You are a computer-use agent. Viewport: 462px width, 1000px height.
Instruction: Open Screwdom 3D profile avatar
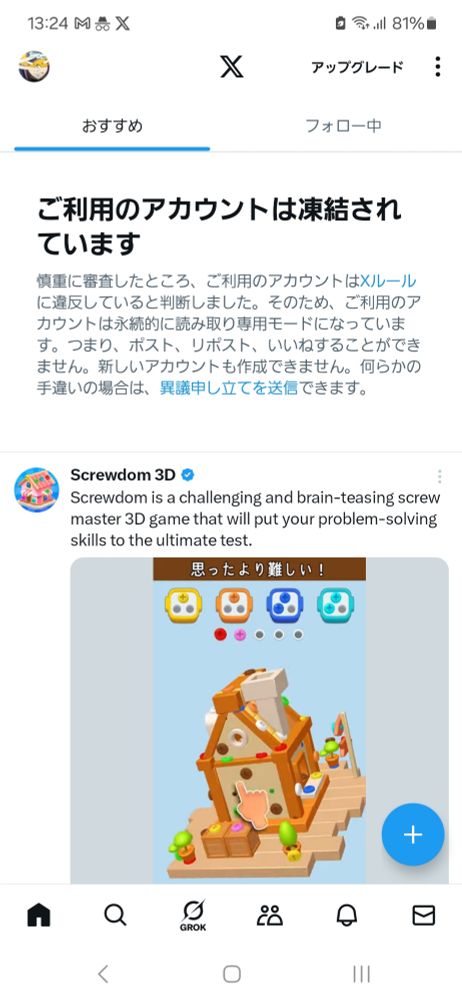pos(37,490)
